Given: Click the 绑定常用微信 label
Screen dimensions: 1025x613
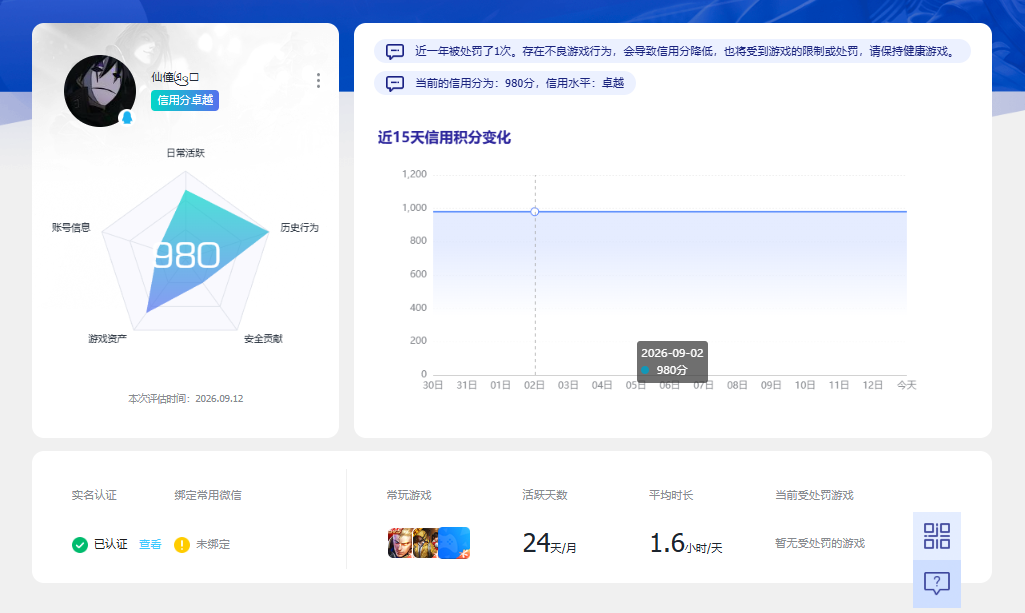Looking at the screenshot, I should coord(208,495).
